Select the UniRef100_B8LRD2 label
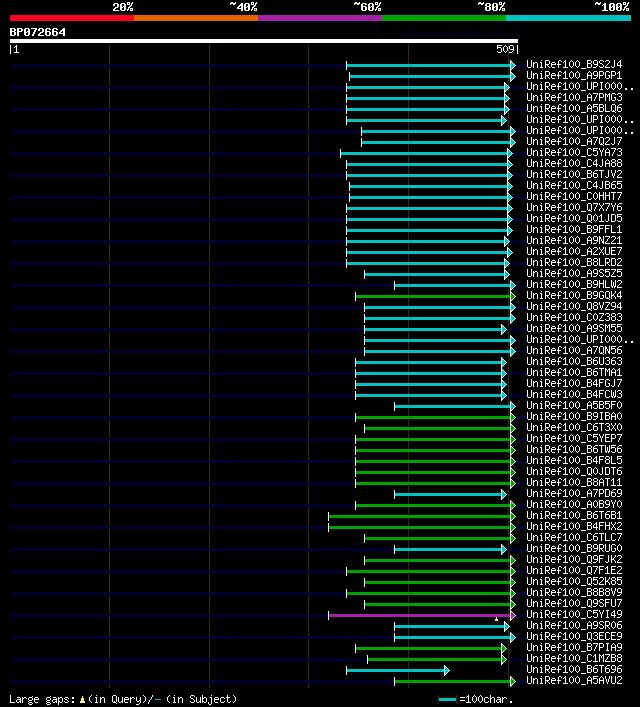 click(x=574, y=262)
